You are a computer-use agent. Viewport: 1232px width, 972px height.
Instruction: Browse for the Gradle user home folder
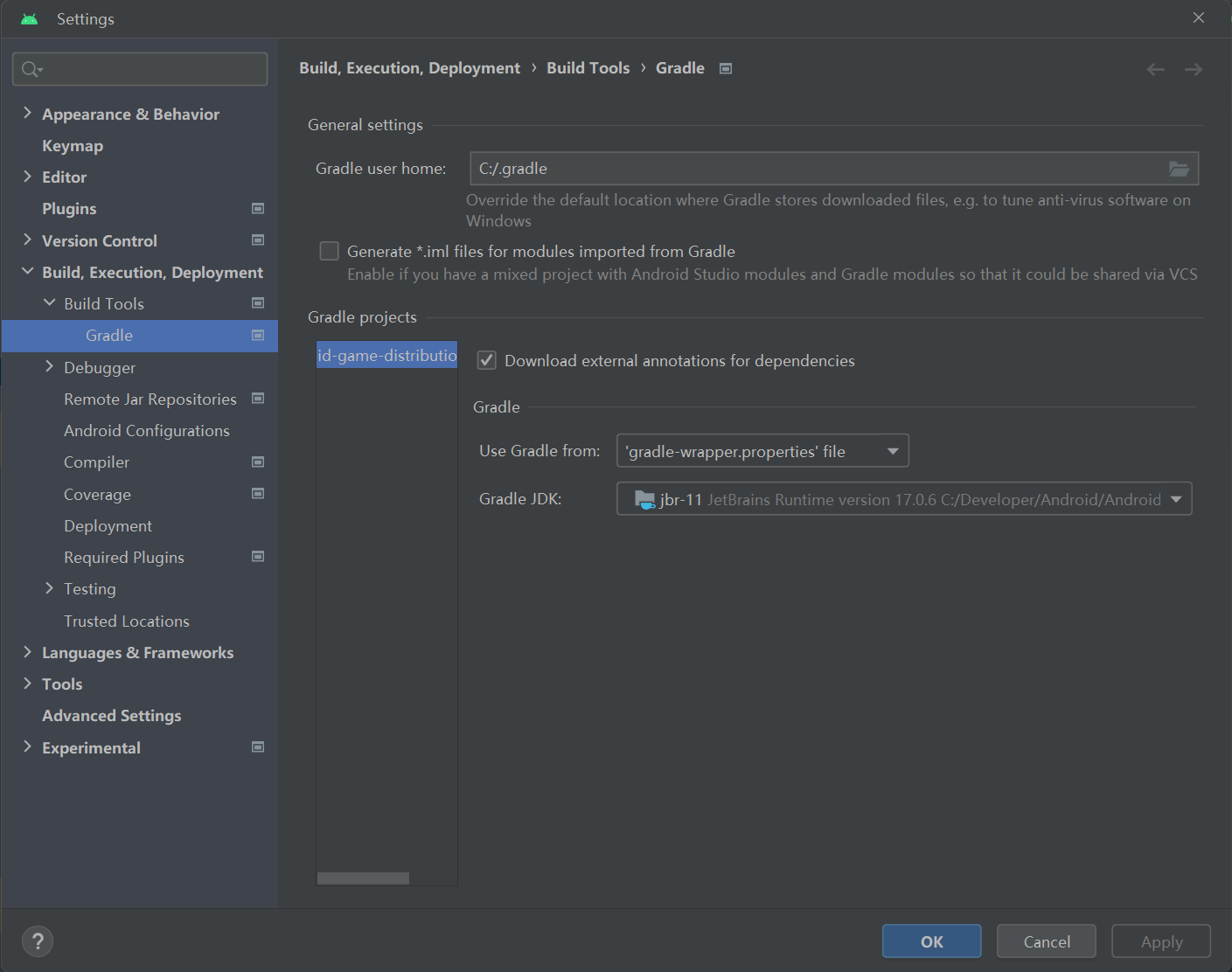(1179, 169)
